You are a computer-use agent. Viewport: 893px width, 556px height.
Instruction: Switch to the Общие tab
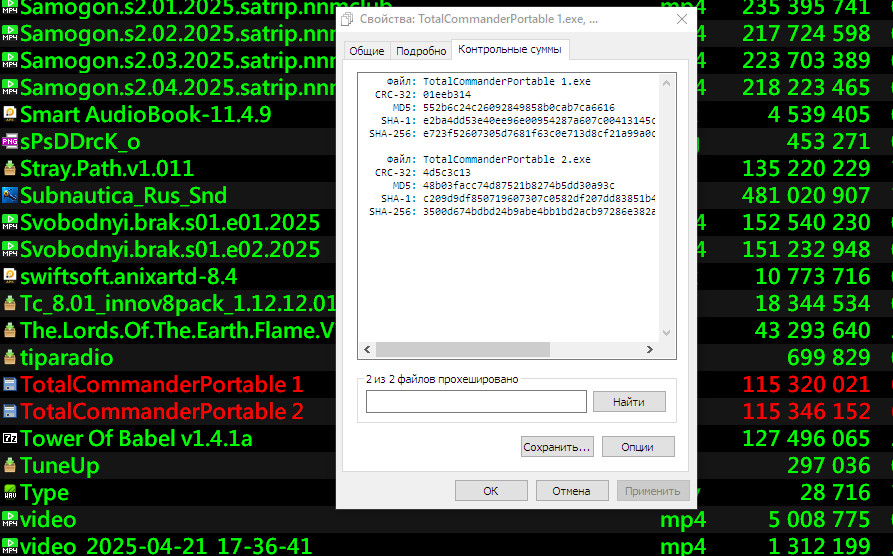[x=366, y=51]
